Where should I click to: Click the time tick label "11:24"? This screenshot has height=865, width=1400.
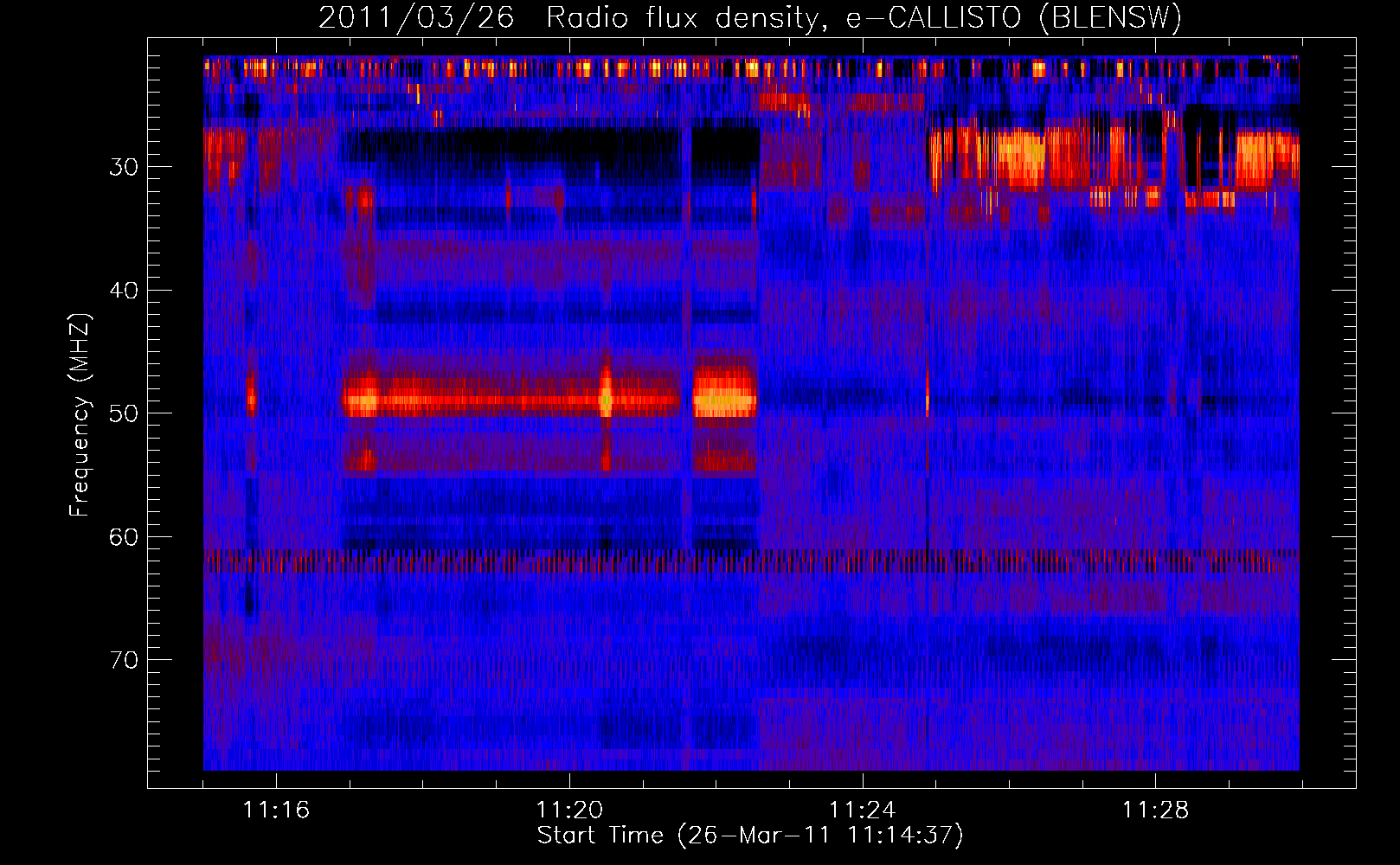pyautogui.click(x=863, y=811)
